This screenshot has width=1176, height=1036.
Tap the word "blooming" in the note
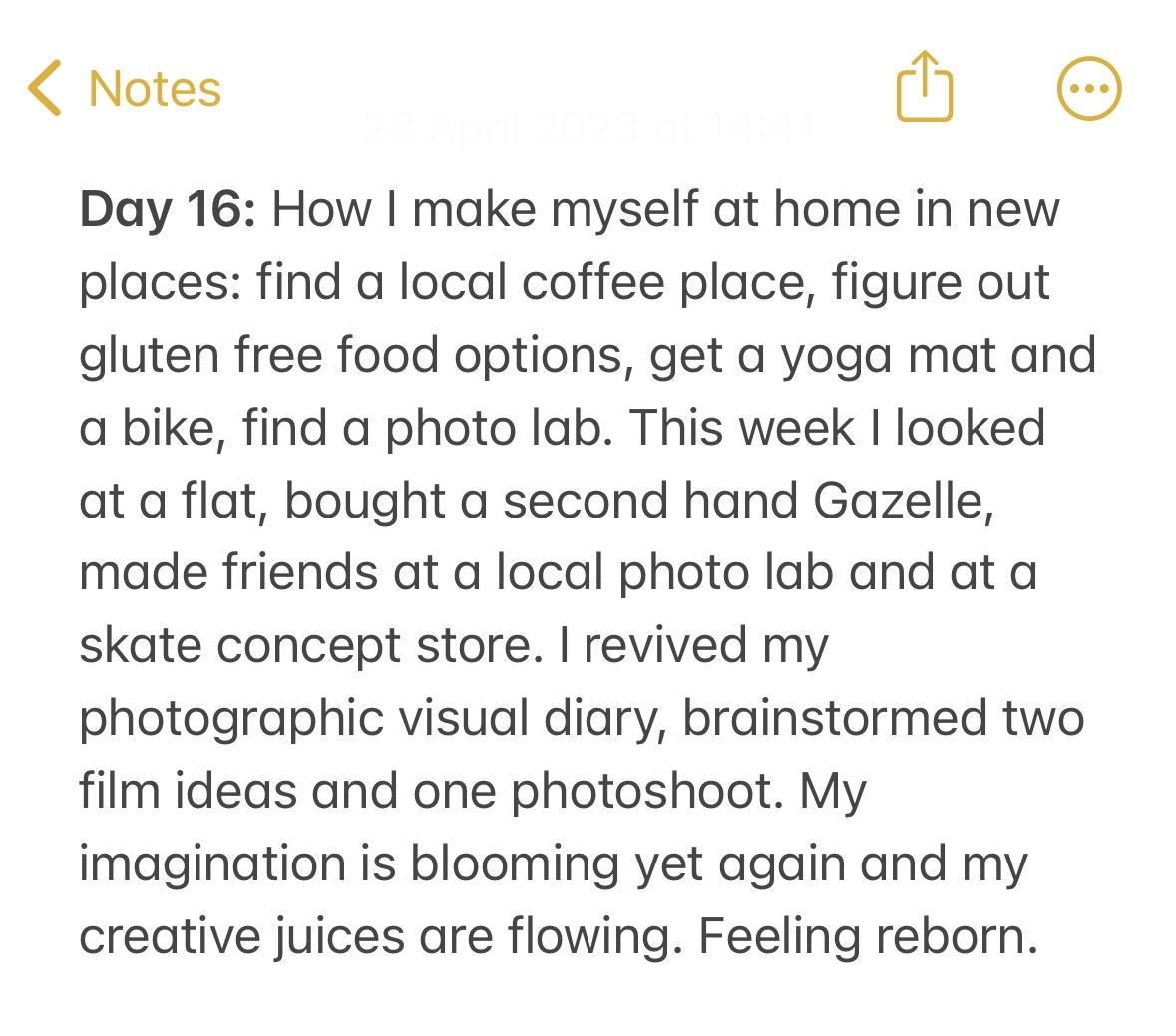tap(515, 864)
